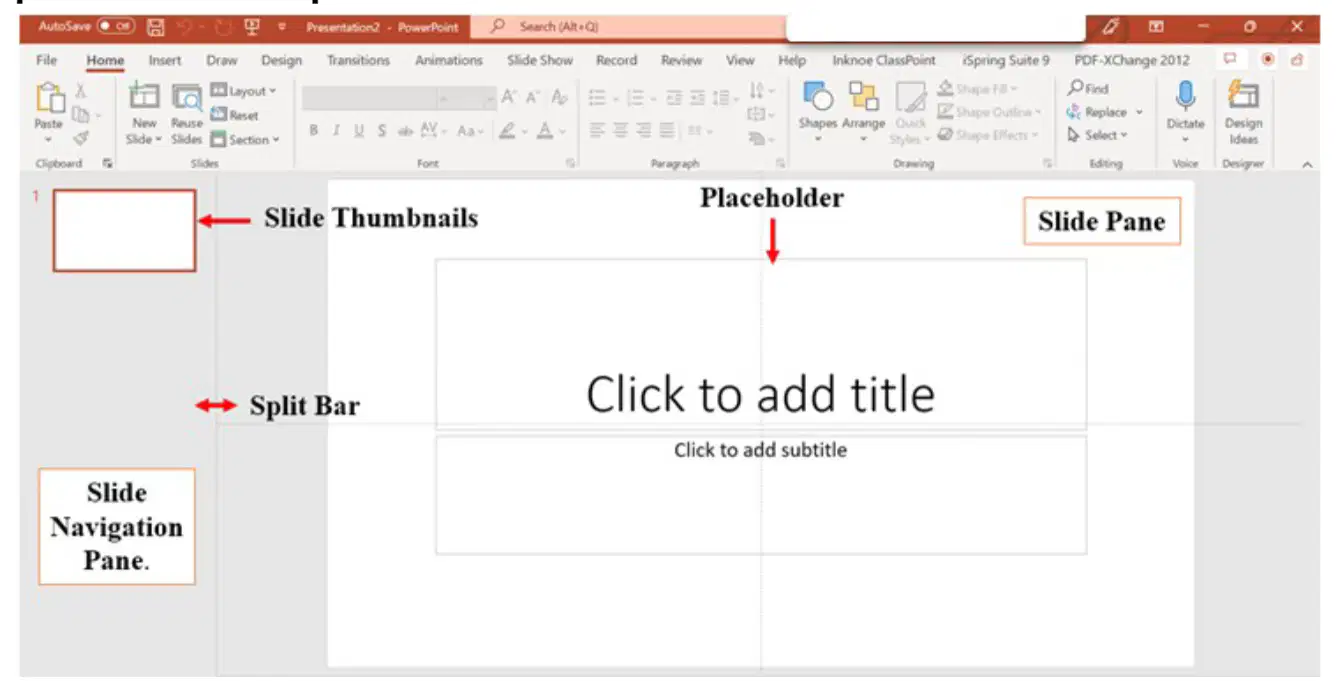Click the Shapes gallery icon

tap(818, 97)
